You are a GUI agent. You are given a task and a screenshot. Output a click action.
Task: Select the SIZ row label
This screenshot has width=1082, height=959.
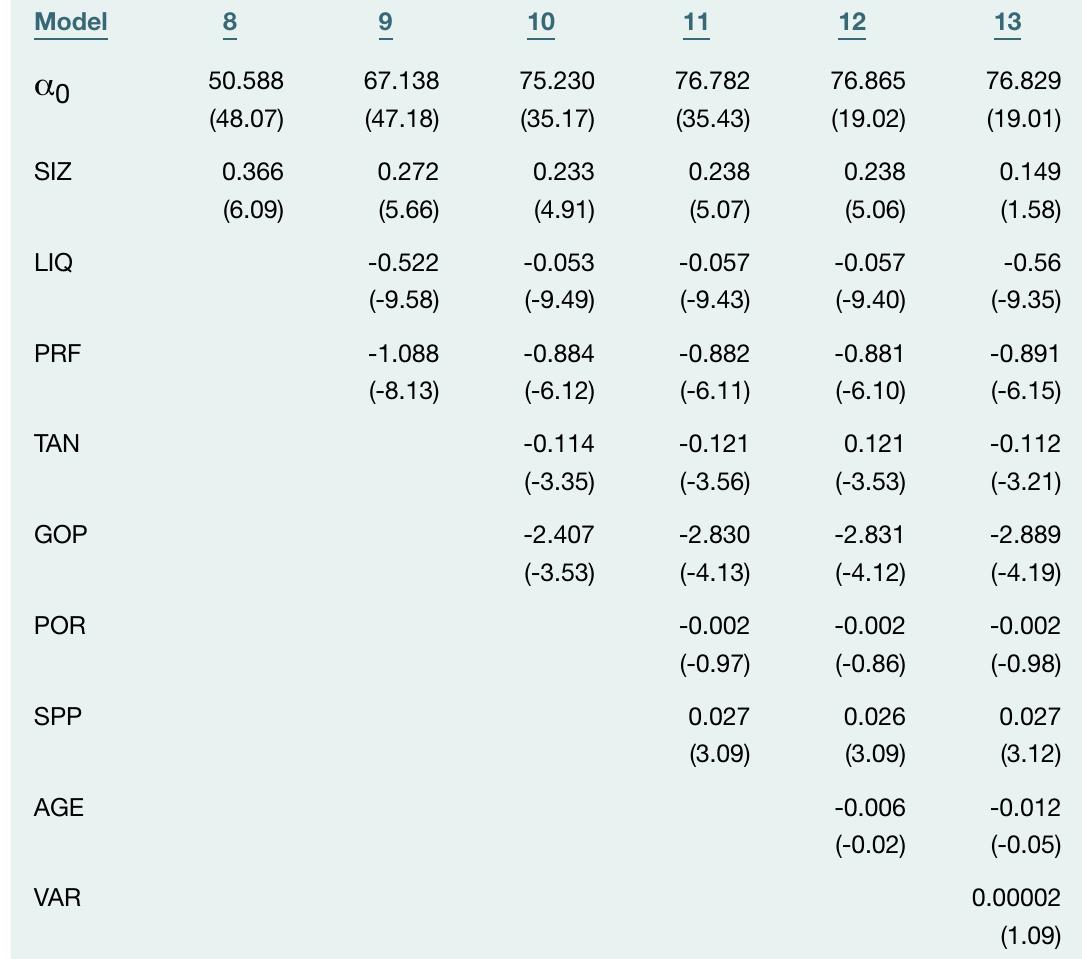(52, 172)
